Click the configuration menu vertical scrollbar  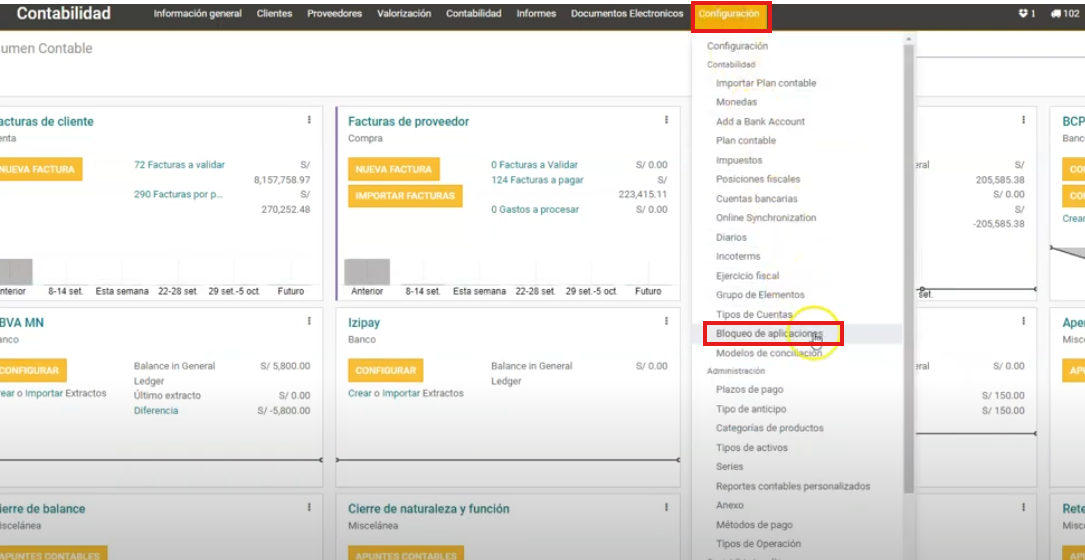tap(908, 270)
